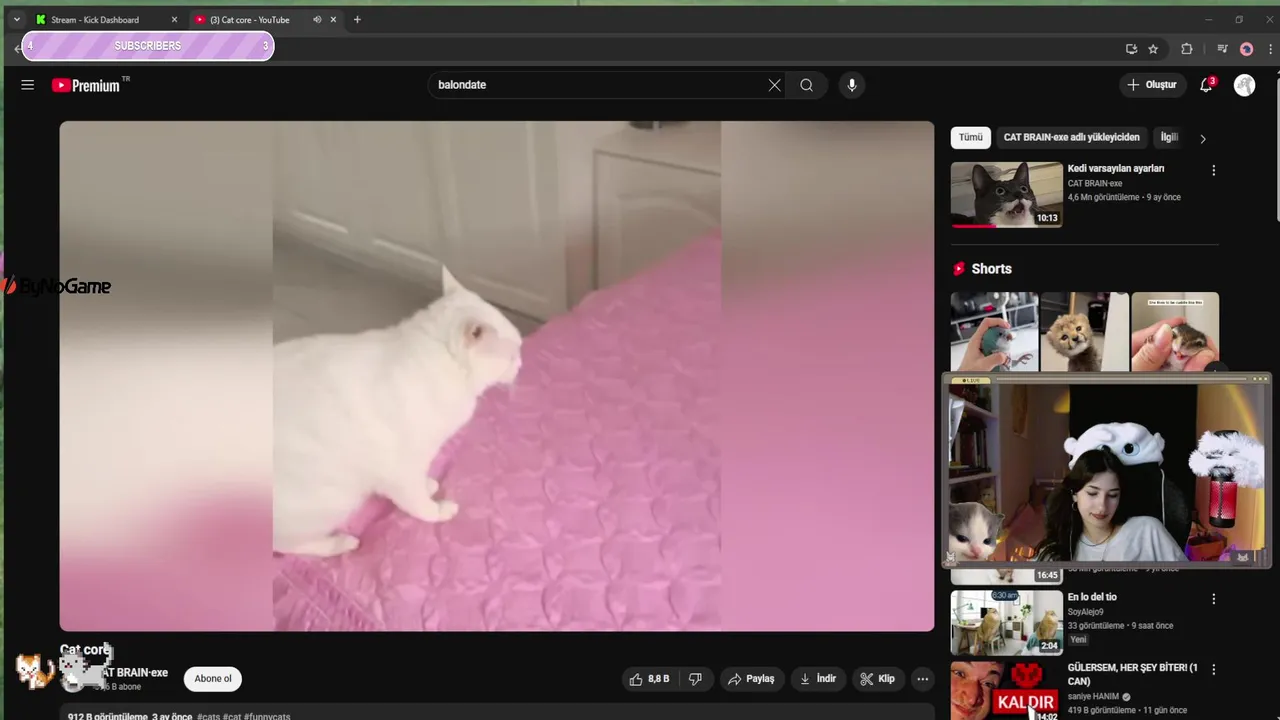Open more actions ellipsis under video
Image resolution: width=1280 pixels, height=720 pixels.
923,679
